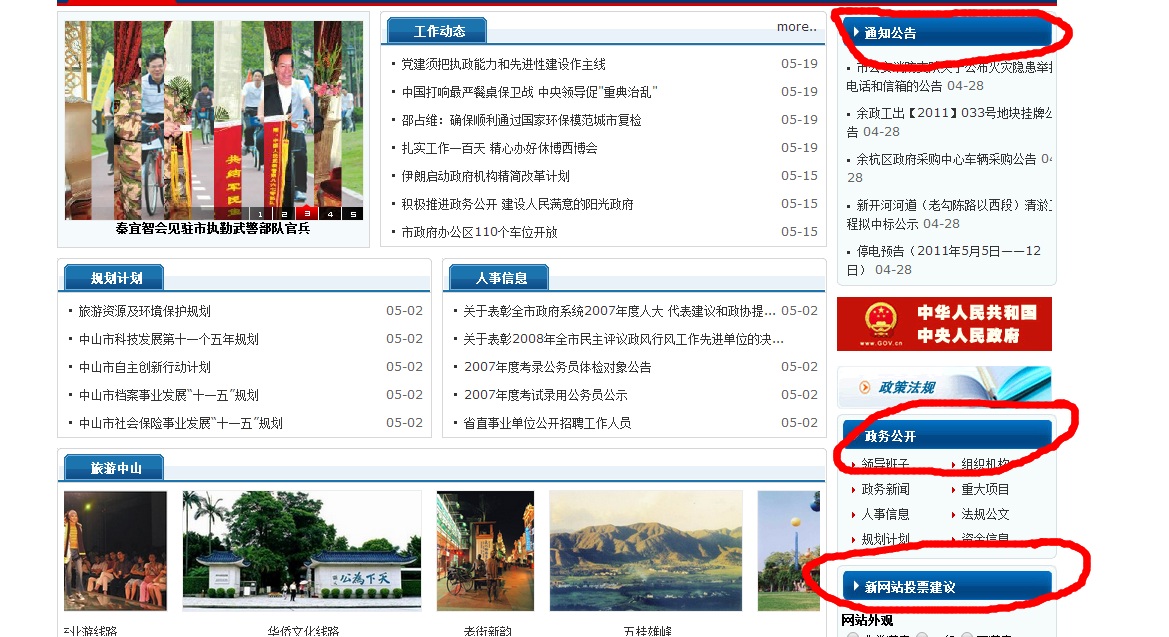1169x637 pixels.
Task: Select the highlighted slide 3 indicator
Action: coord(307,214)
